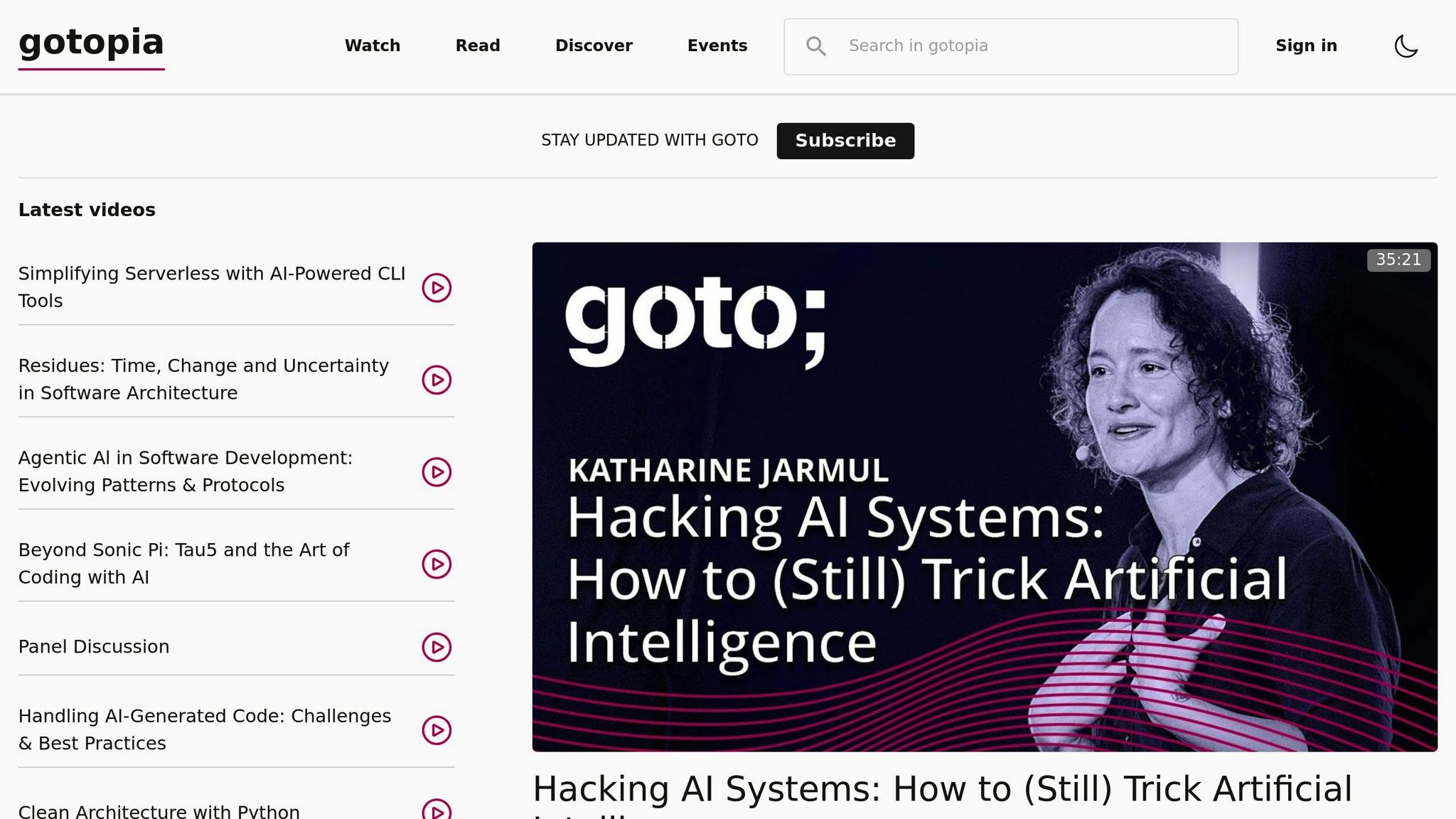Open the Watch menu
This screenshot has width=1456, height=819.
tap(373, 45)
